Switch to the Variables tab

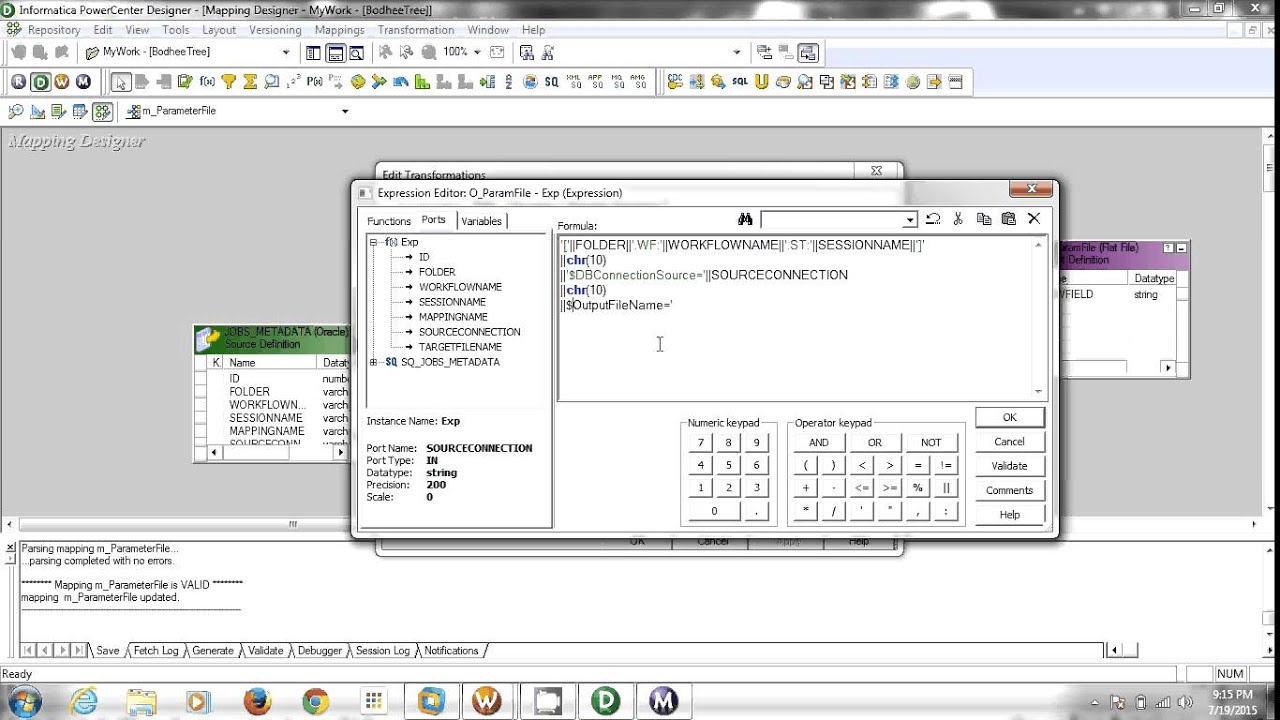[482, 221]
